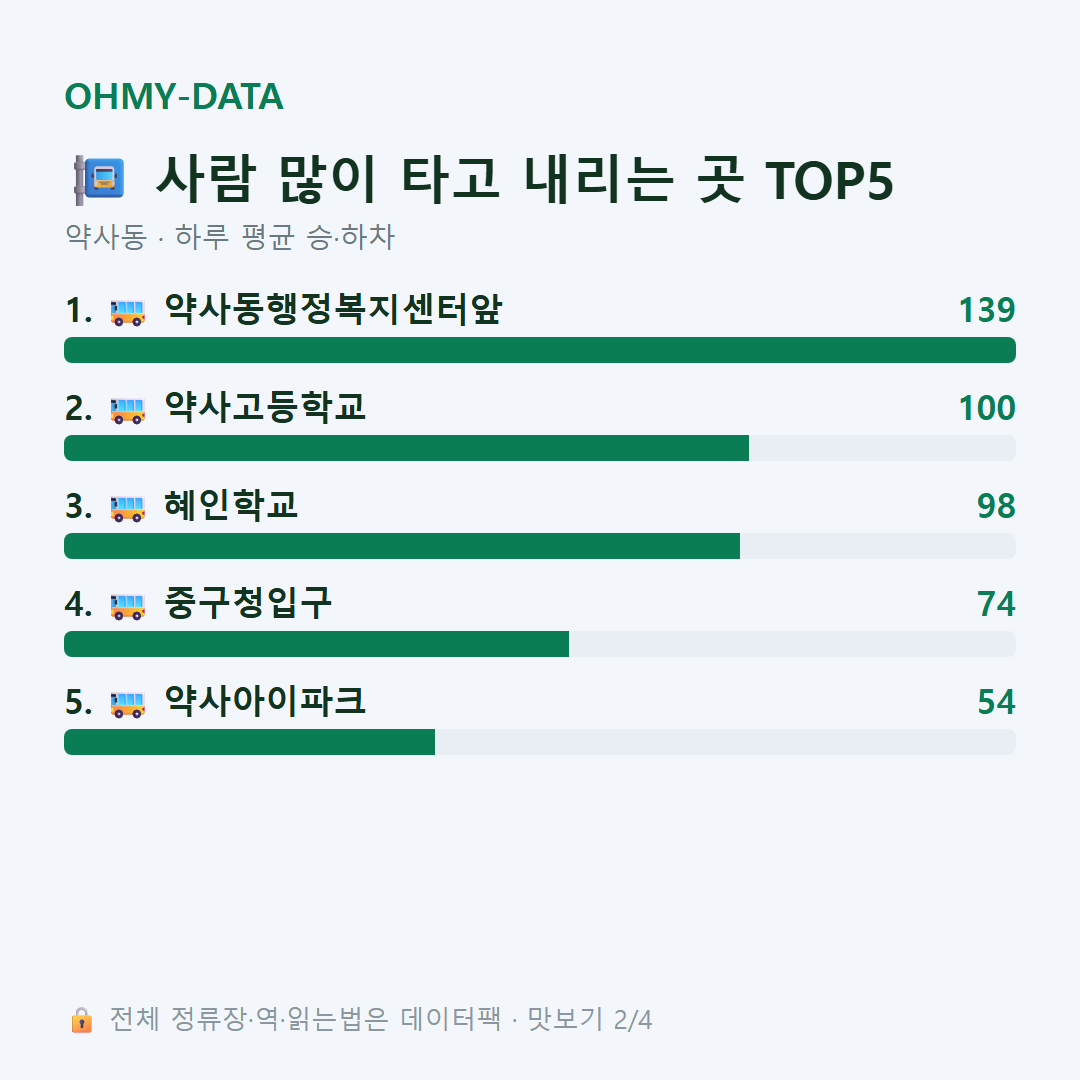Click the heading 사람 많이 타고 내리는 곳 TOP5
1080x1080 pixels.
525,180
